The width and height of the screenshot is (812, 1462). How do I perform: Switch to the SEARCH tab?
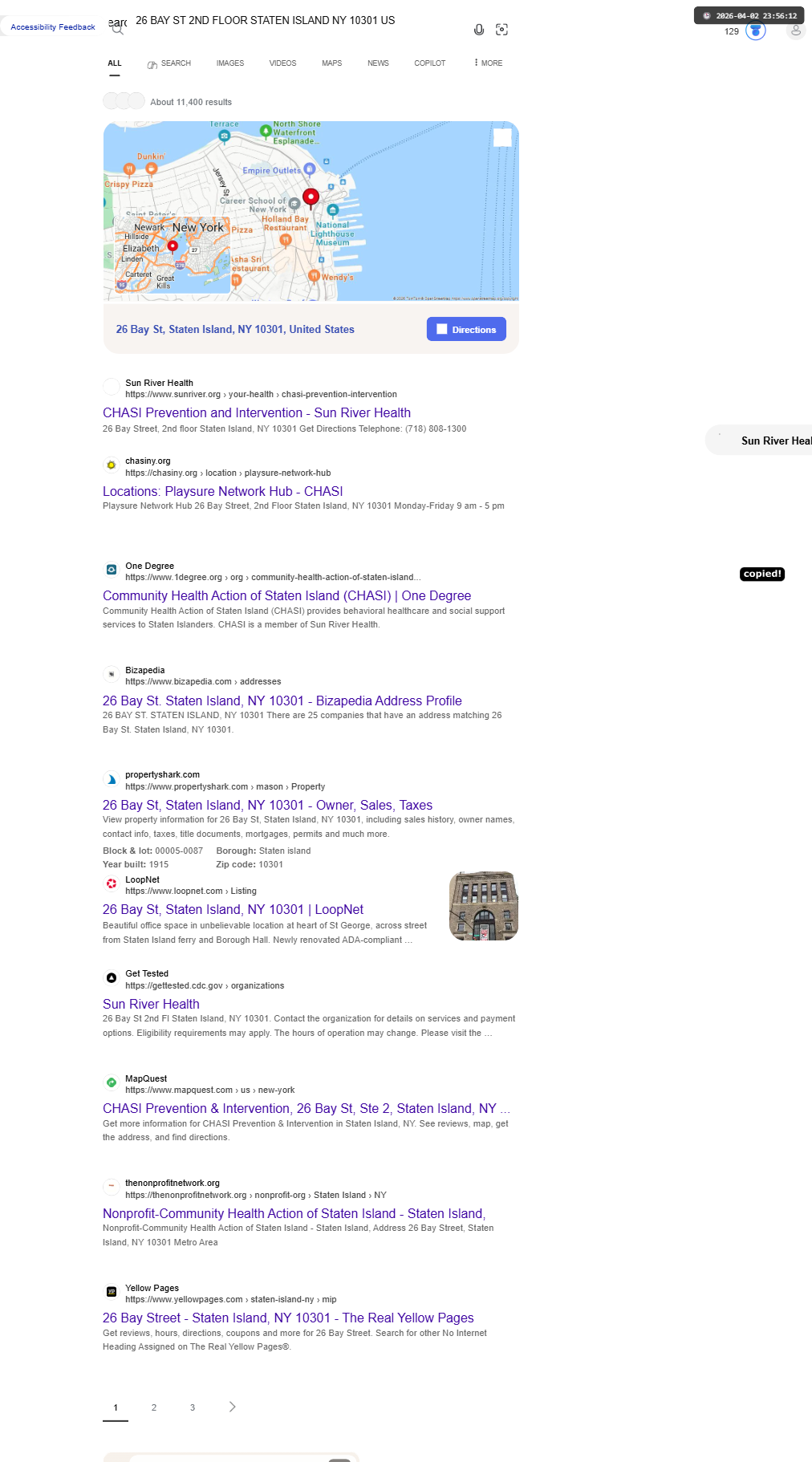tap(169, 63)
